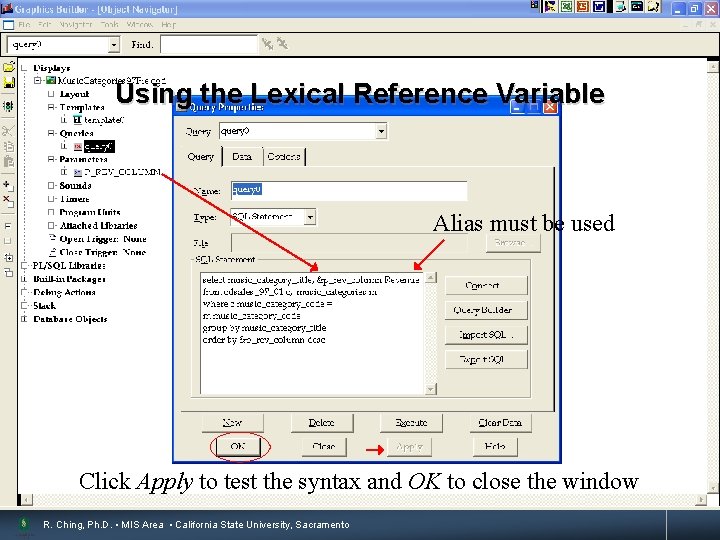Open the Tools menu
Image resolution: width=720 pixels, height=540 pixels.
109,24
